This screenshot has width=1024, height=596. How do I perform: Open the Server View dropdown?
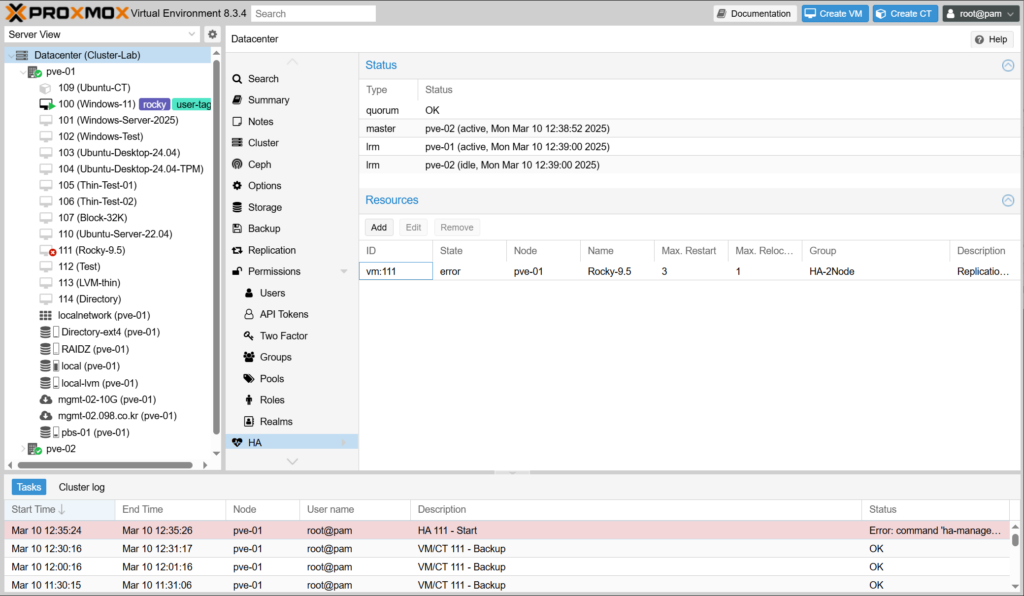192,34
